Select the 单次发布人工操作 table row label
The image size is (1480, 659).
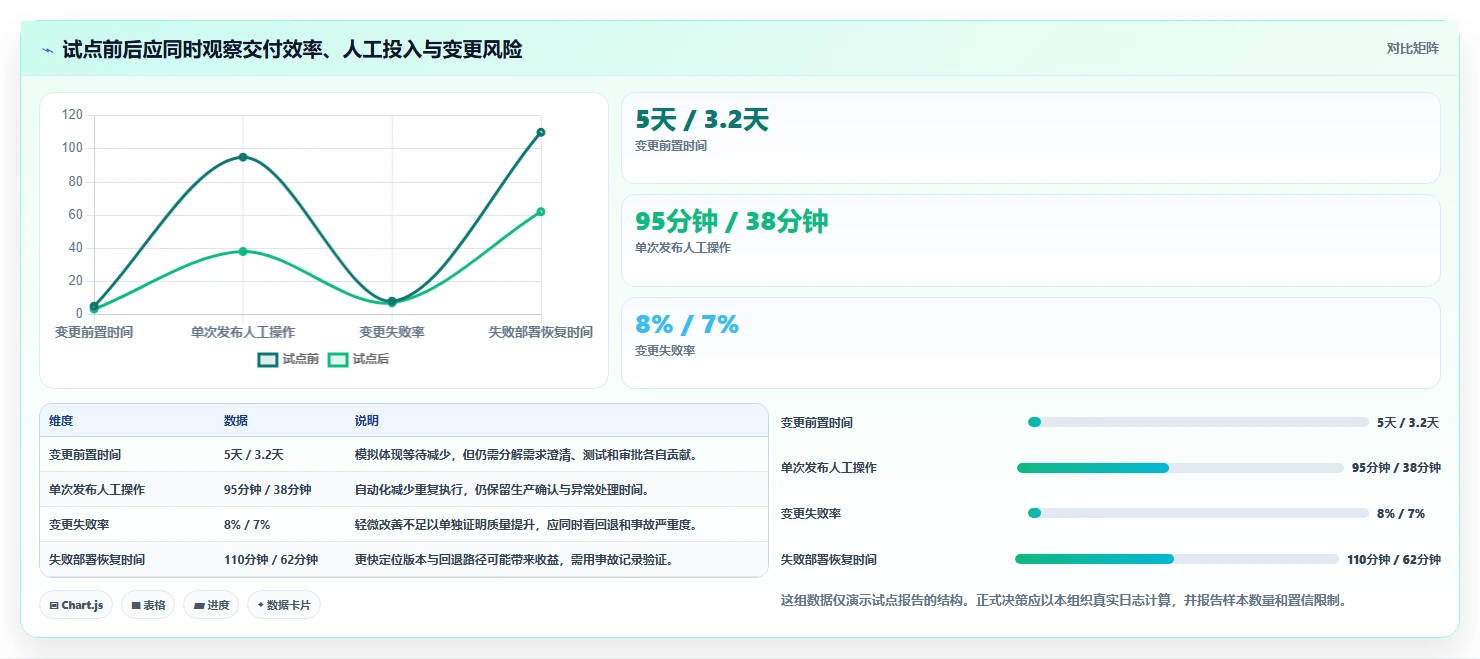pyautogui.click(x=97, y=490)
